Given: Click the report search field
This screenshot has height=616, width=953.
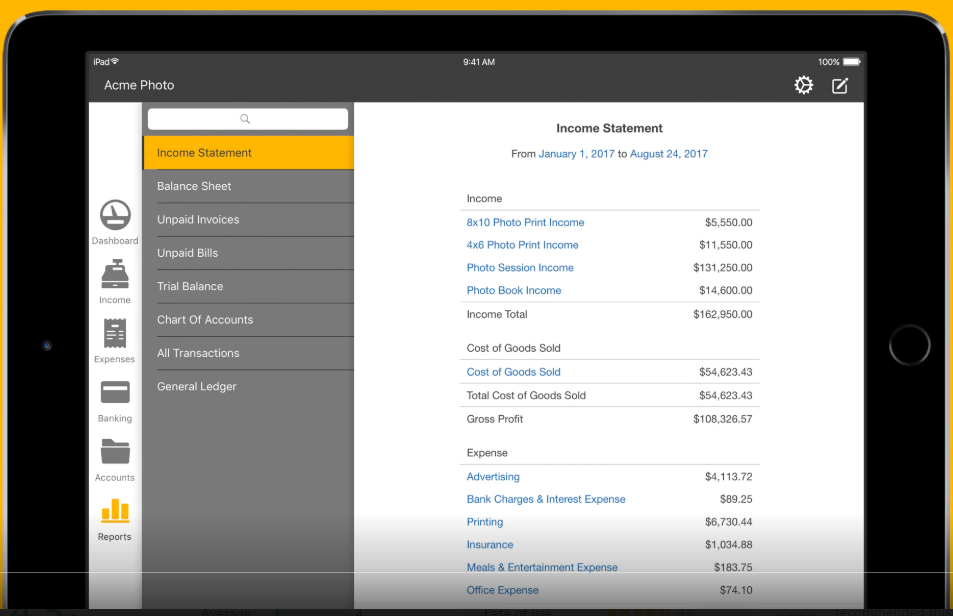Looking at the screenshot, I should click(x=247, y=118).
